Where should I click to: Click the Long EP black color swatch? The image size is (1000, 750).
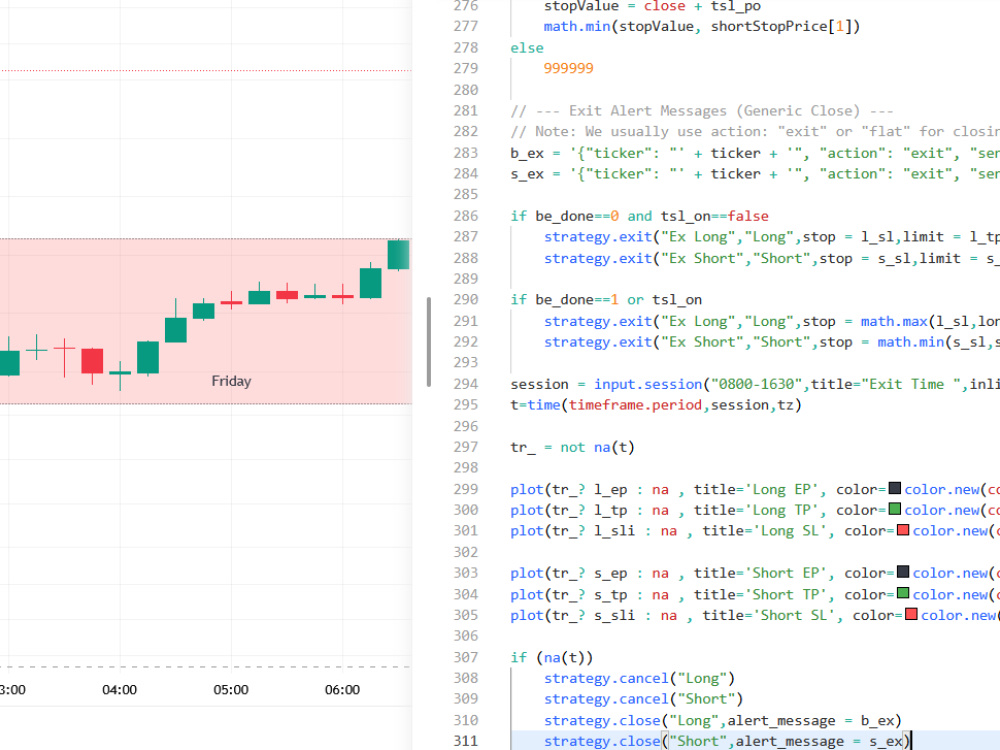(895, 489)
